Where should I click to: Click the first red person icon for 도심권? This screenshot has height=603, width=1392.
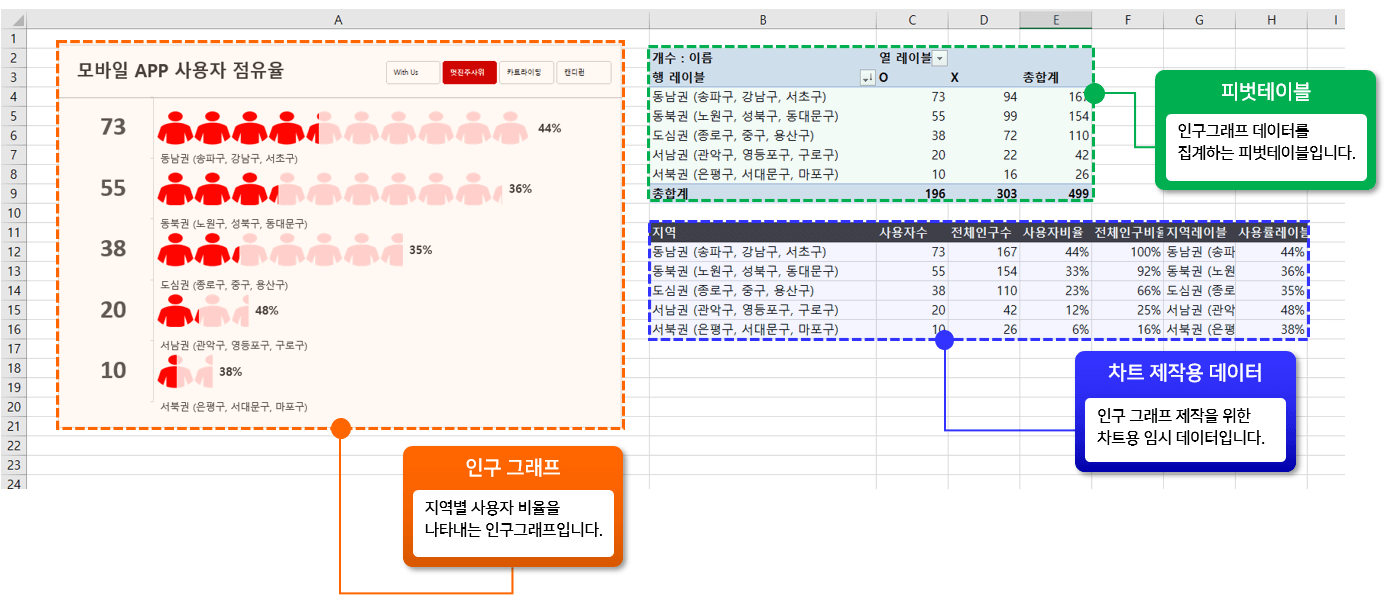click(175, 251)
